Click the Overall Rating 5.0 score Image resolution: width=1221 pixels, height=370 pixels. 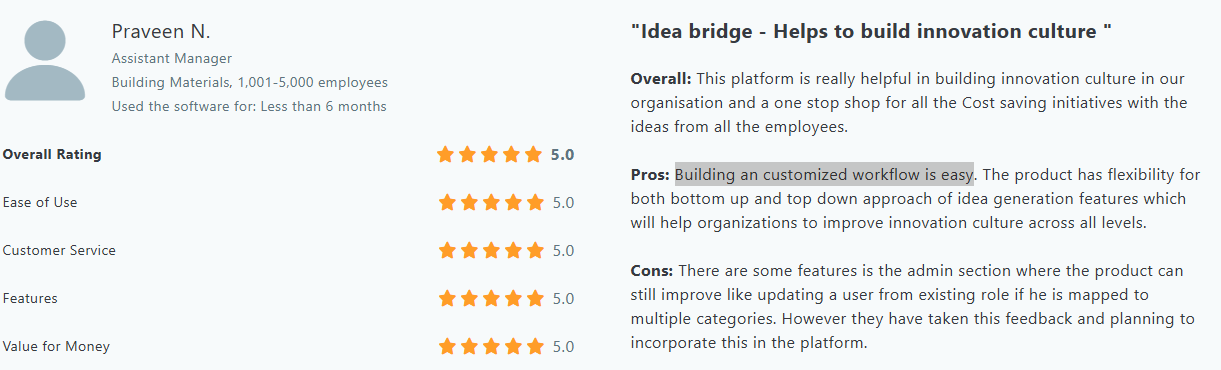point(563,155)
